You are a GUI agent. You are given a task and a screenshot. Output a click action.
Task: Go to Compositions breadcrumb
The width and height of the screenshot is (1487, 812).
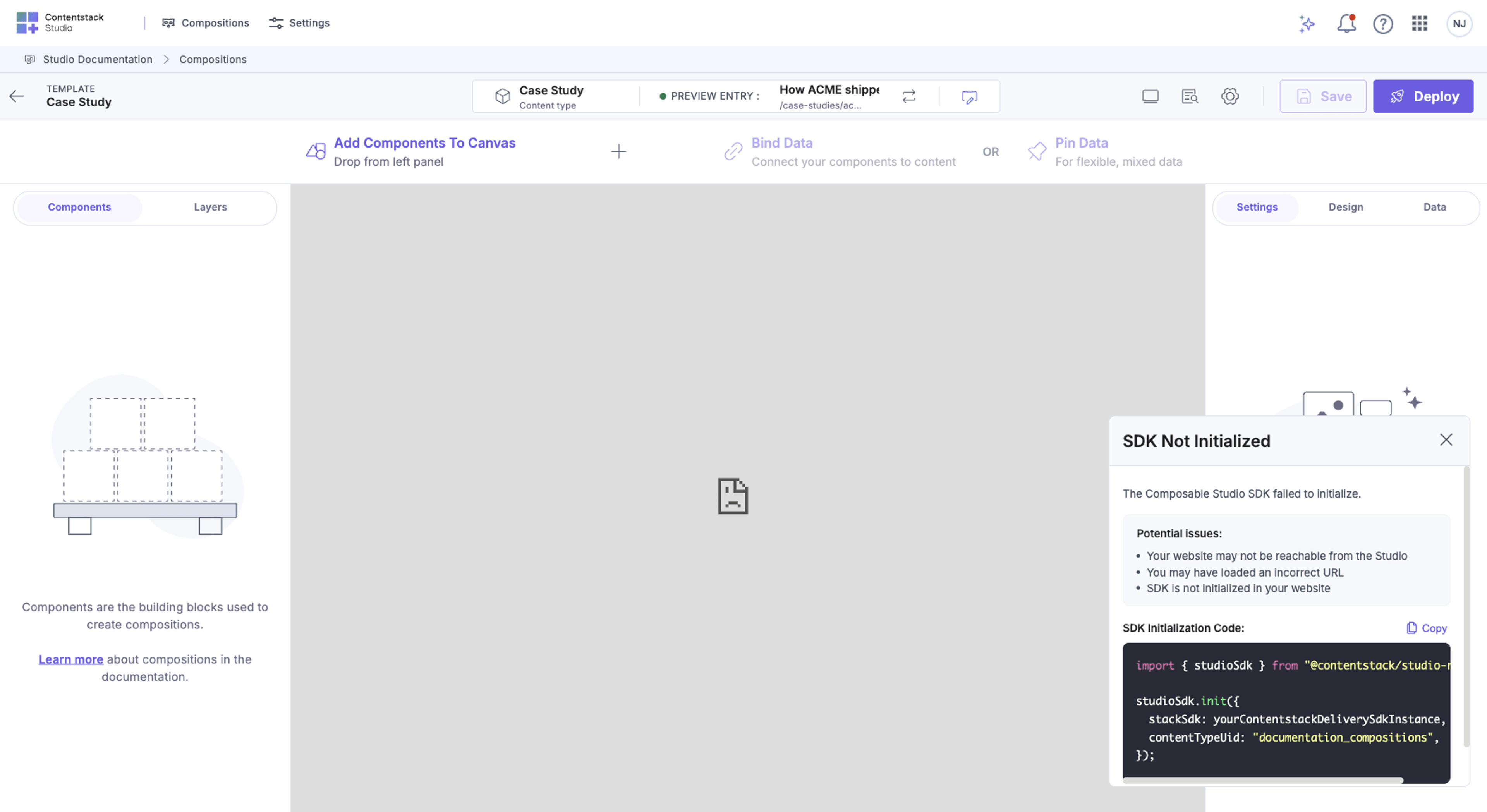coord(213,60)
